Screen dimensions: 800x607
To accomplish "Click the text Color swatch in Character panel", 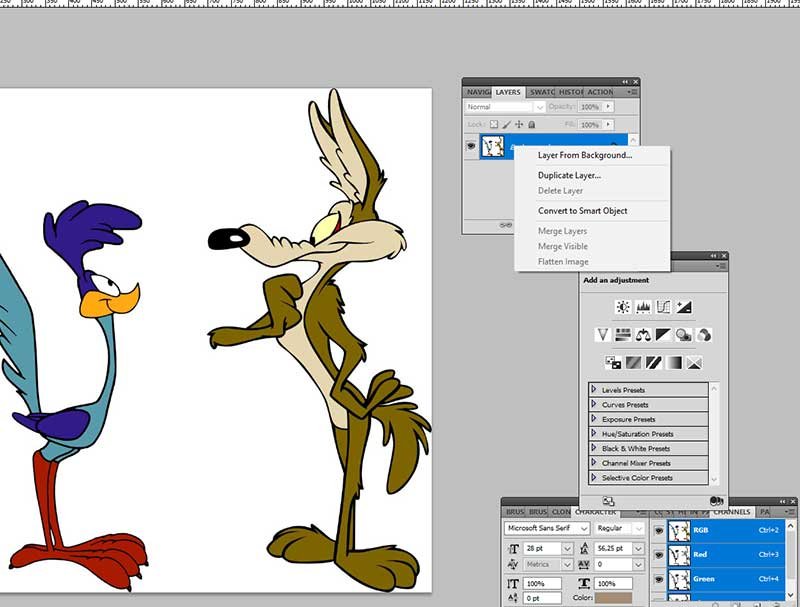I will (613, 598).
